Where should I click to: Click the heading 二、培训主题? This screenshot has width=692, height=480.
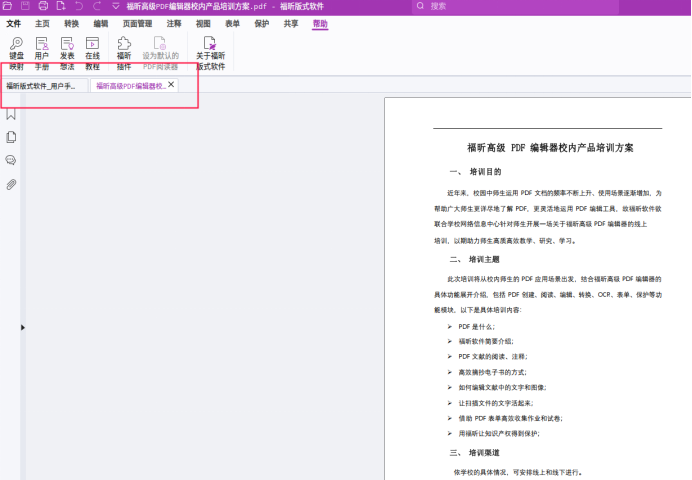[x=474, y=259]
